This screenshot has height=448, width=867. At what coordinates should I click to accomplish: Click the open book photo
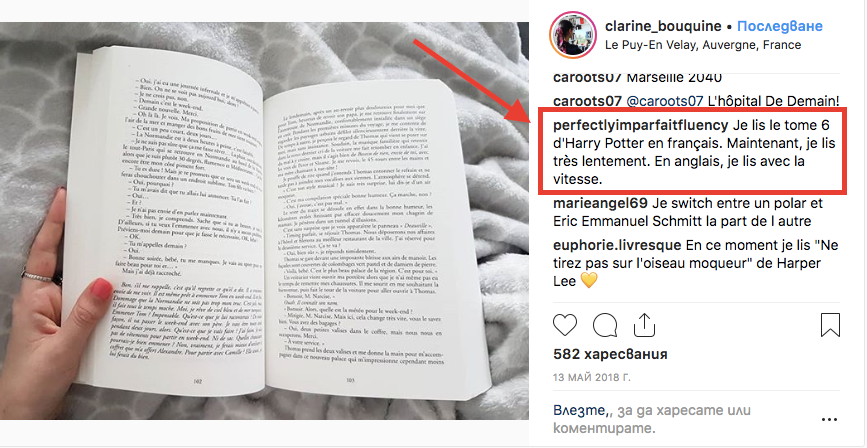tap(264, 221)
